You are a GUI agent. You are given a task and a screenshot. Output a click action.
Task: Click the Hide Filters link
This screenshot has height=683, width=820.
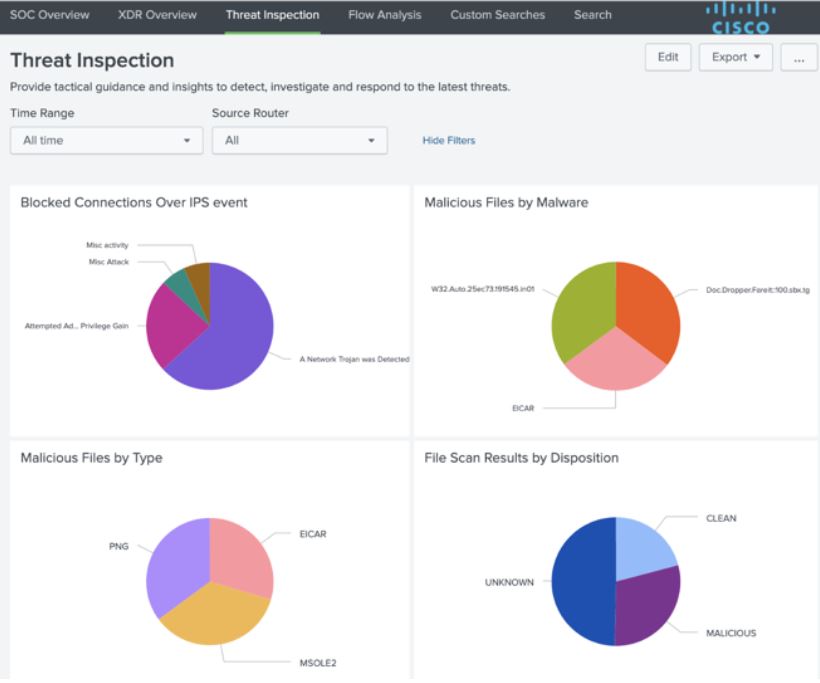click(x=449, y=141)
